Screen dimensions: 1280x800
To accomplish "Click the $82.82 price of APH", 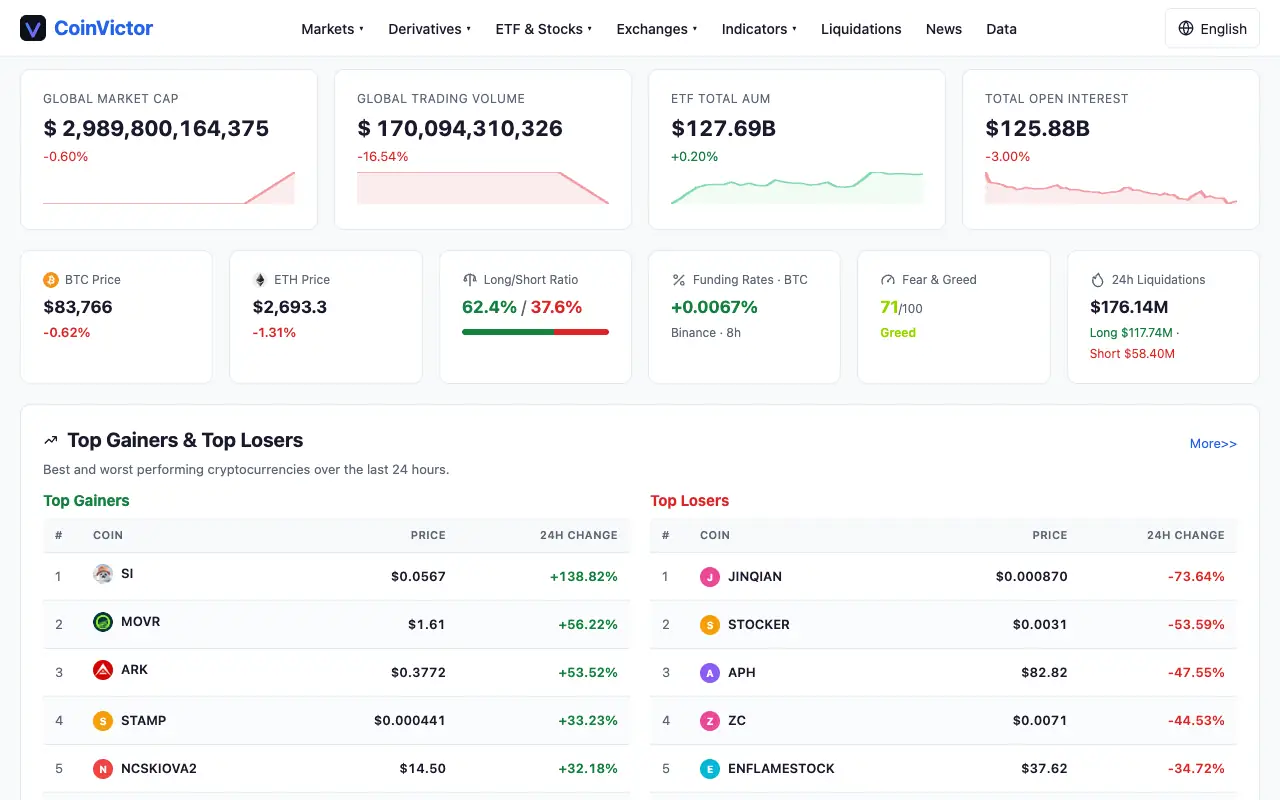I will tap(1045, 673).
